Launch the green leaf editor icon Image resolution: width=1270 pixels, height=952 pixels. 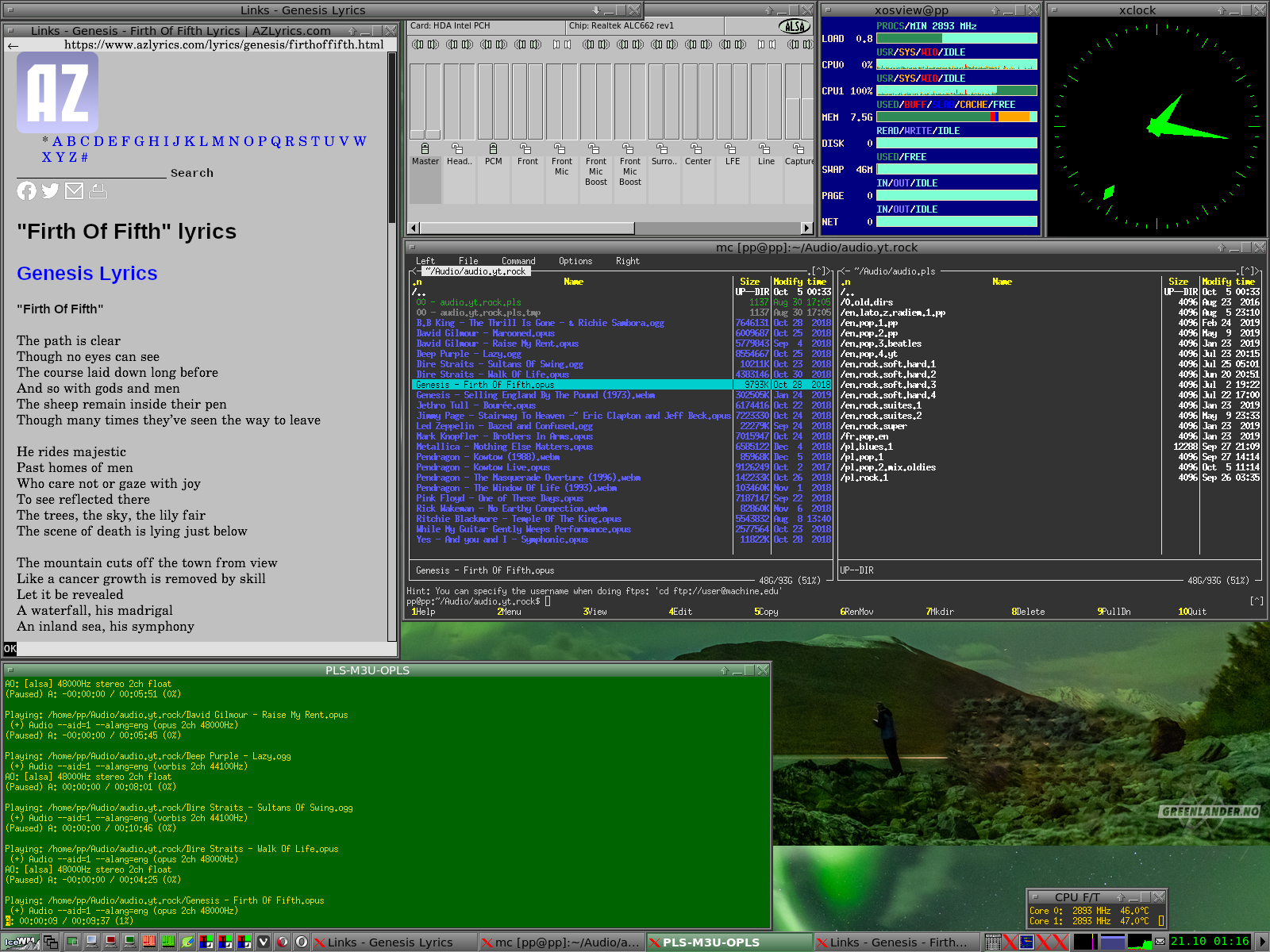(187, 942)
